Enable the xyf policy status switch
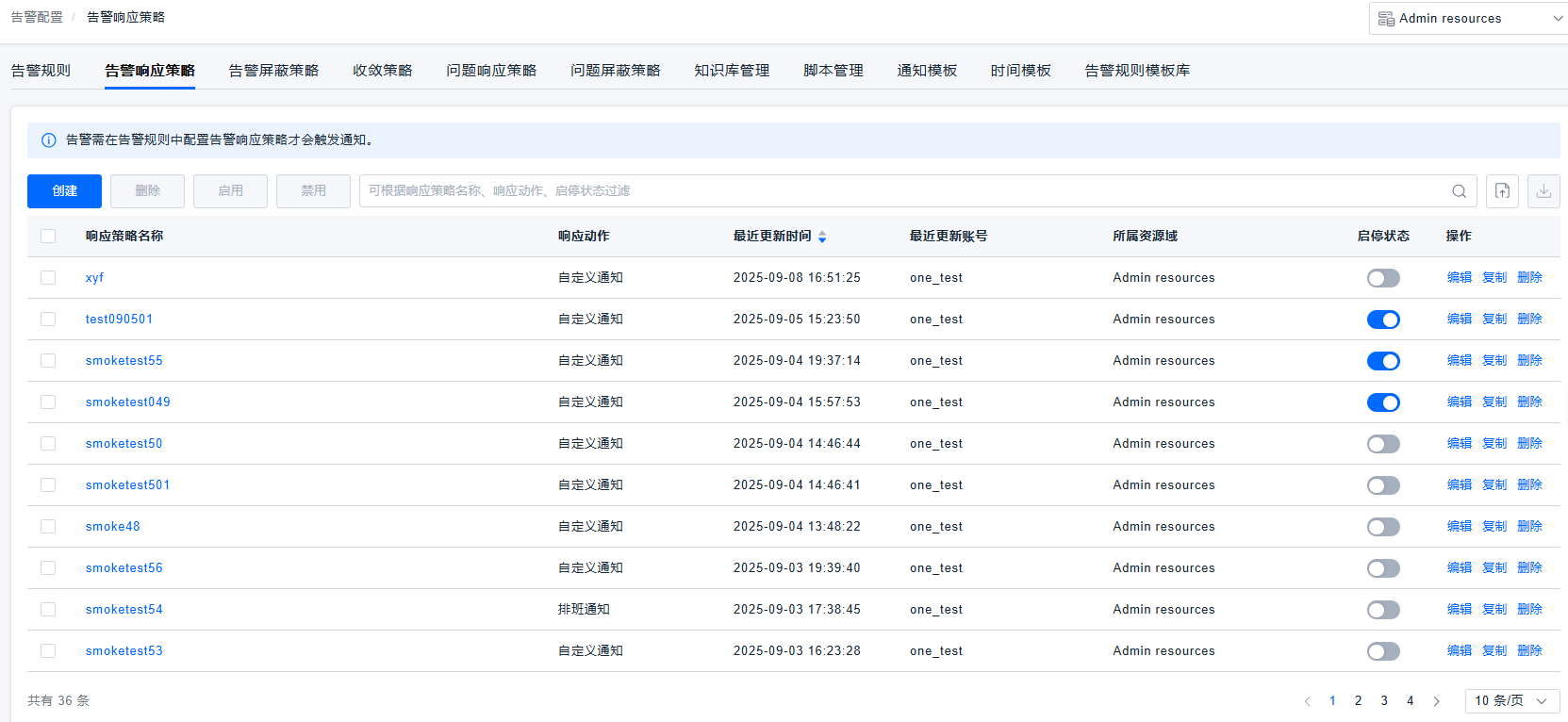Viewport: 1568px width, 722px height. [1382, 278]
